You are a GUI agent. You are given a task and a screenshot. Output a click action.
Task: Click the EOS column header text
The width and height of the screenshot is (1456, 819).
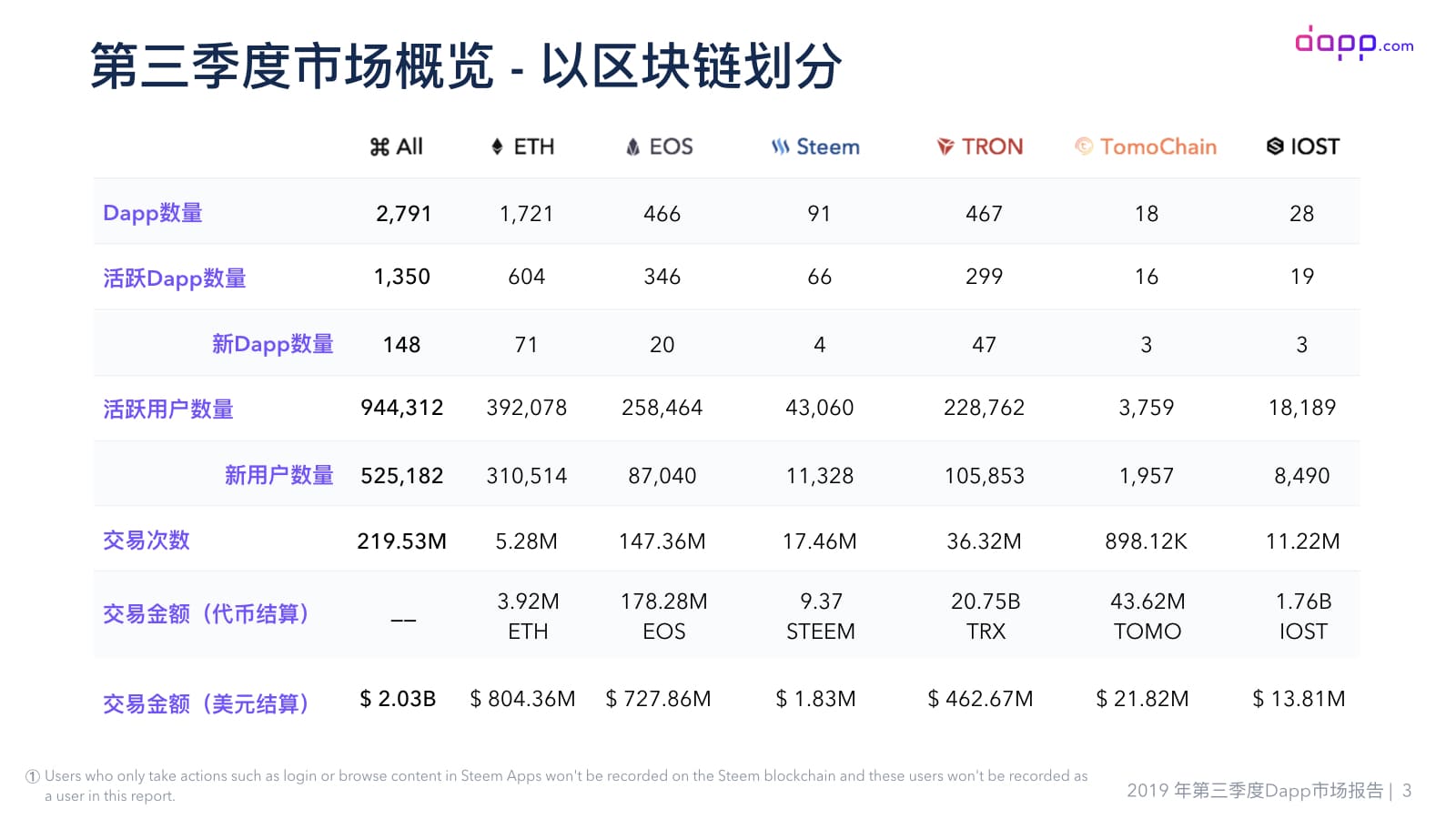tap(672, 147)
